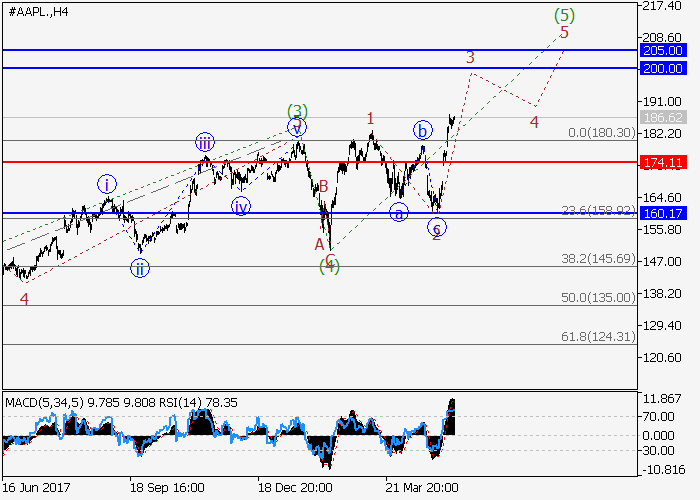Screen dimensions: 700x500
Task: Click the current price tag 186.62
Action: (x=660, y=117)
